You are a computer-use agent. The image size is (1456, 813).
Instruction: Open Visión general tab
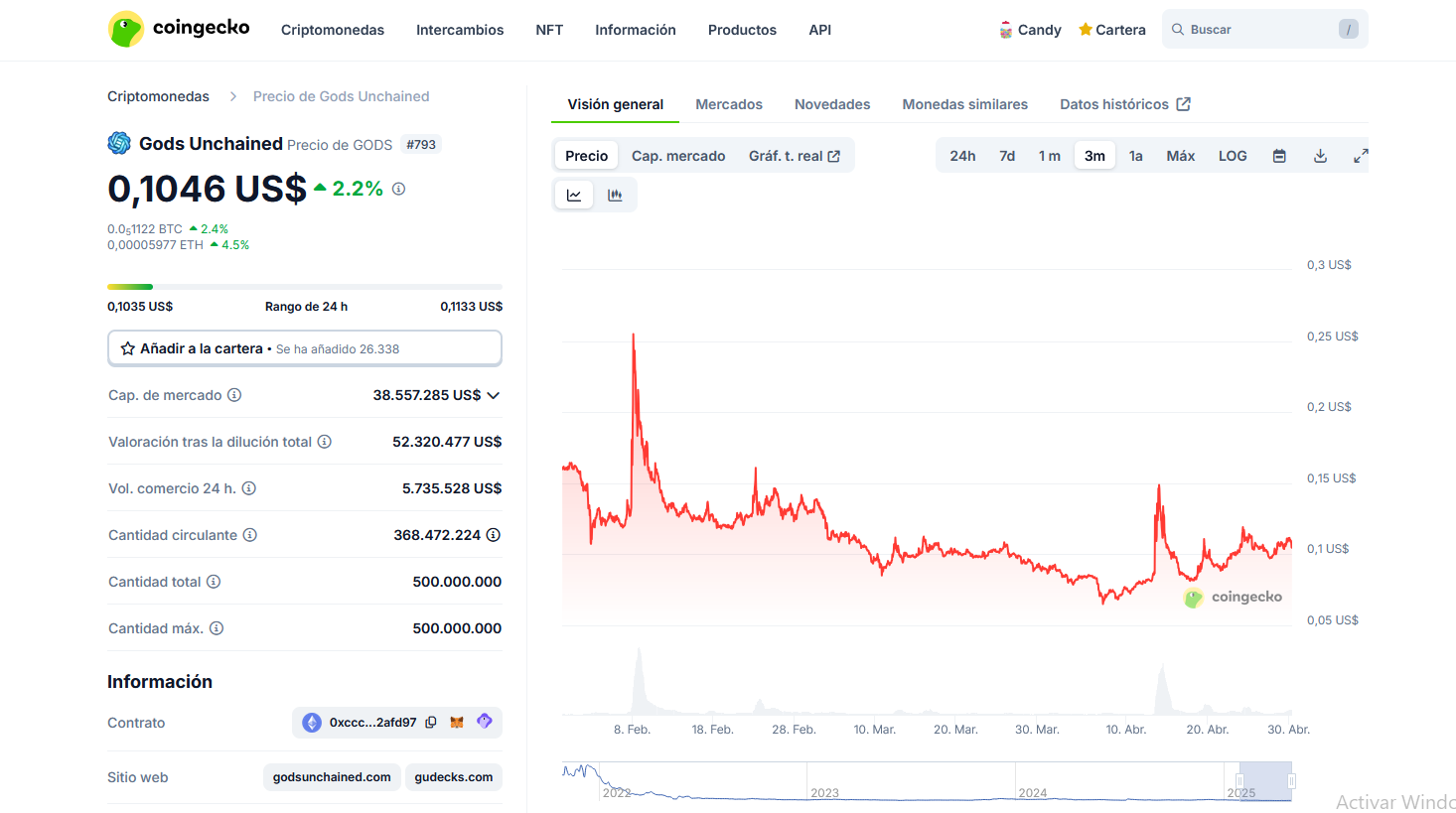click(615, 104)
